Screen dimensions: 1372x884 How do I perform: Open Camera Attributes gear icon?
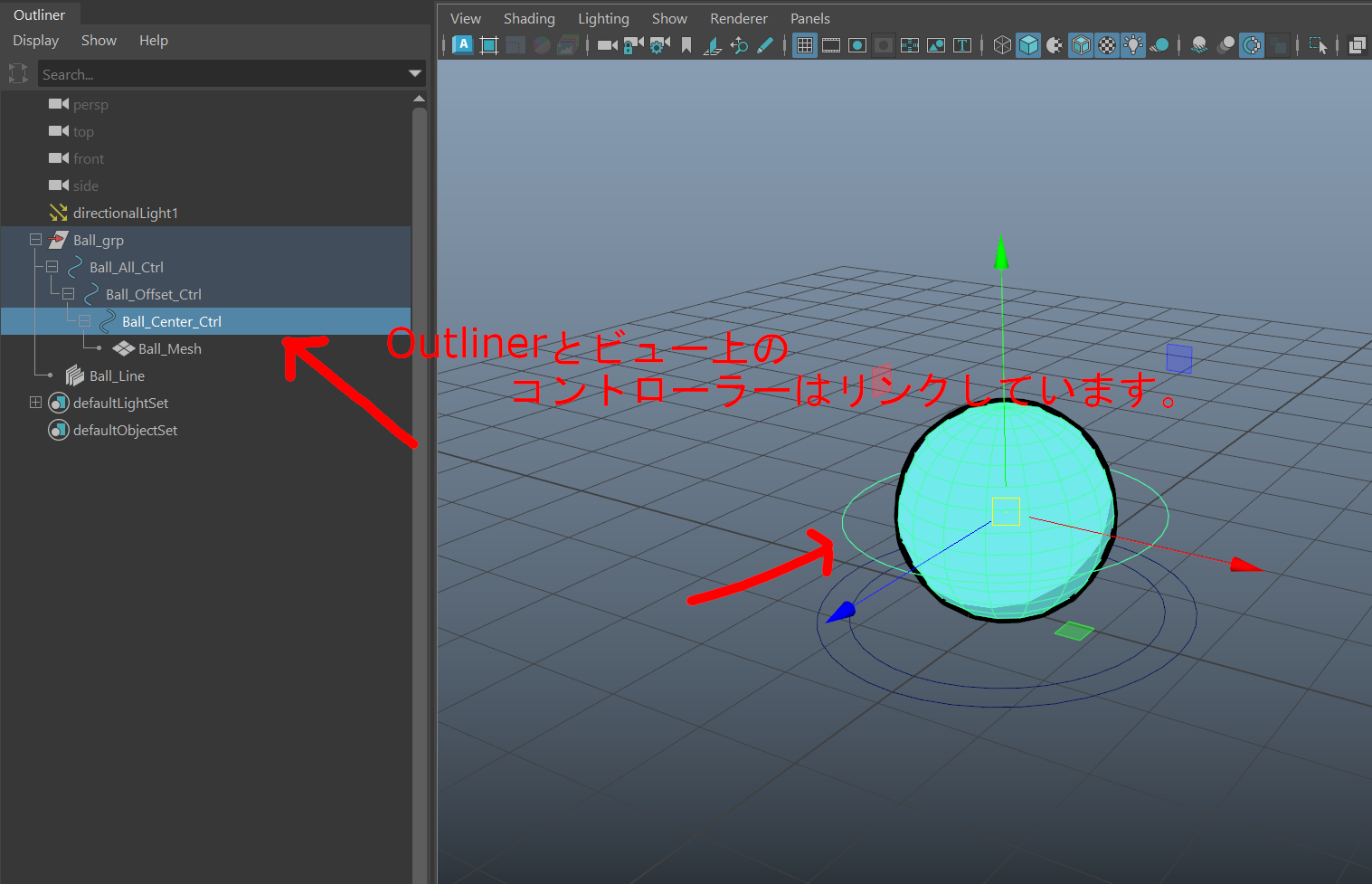pyautogui.click(x=660, y=45)
